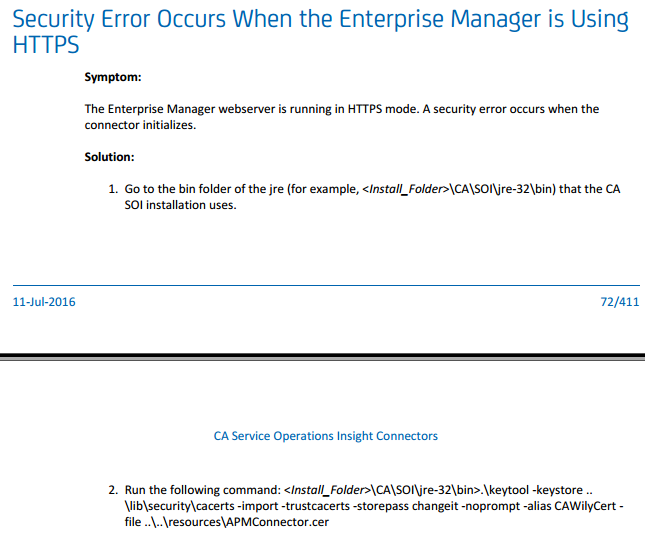
Task: Click the 72/411 page number
Action: pos(619,302)
